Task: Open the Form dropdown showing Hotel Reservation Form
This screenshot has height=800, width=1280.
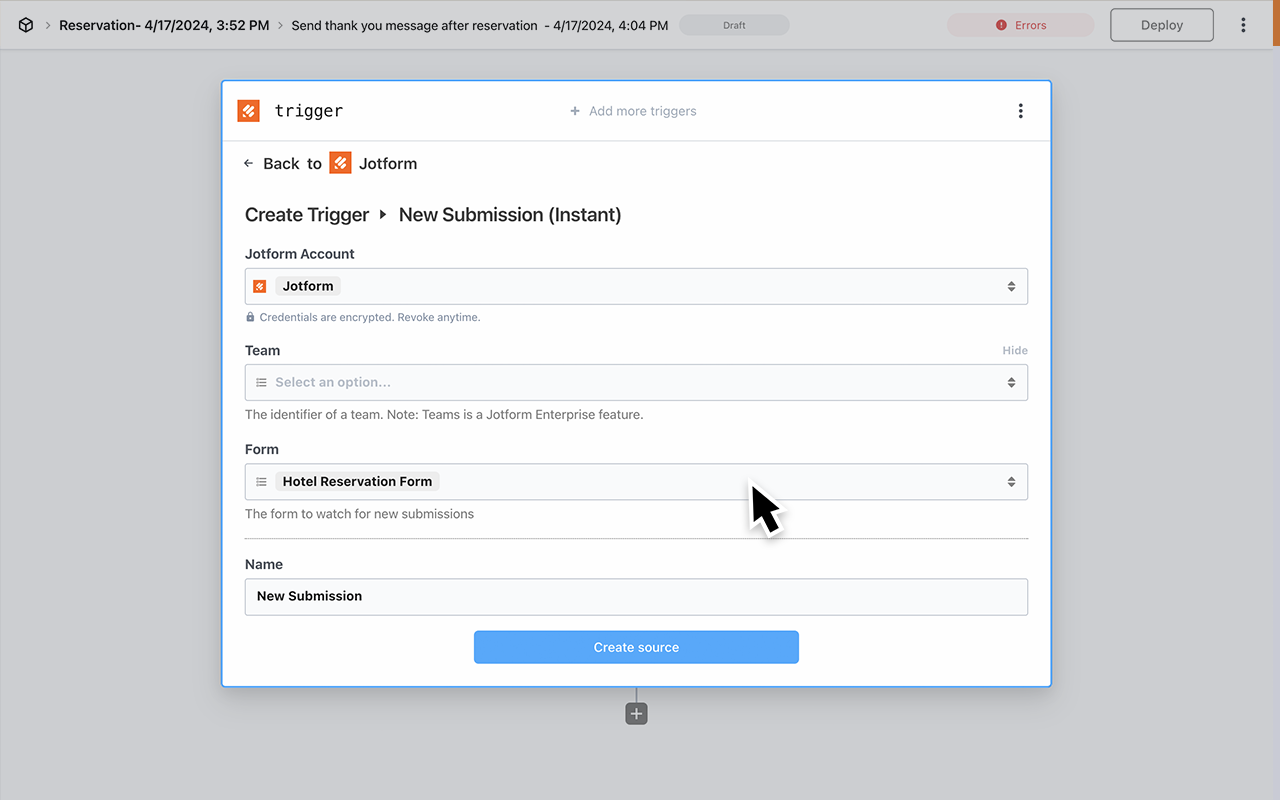Action: 1012,481
